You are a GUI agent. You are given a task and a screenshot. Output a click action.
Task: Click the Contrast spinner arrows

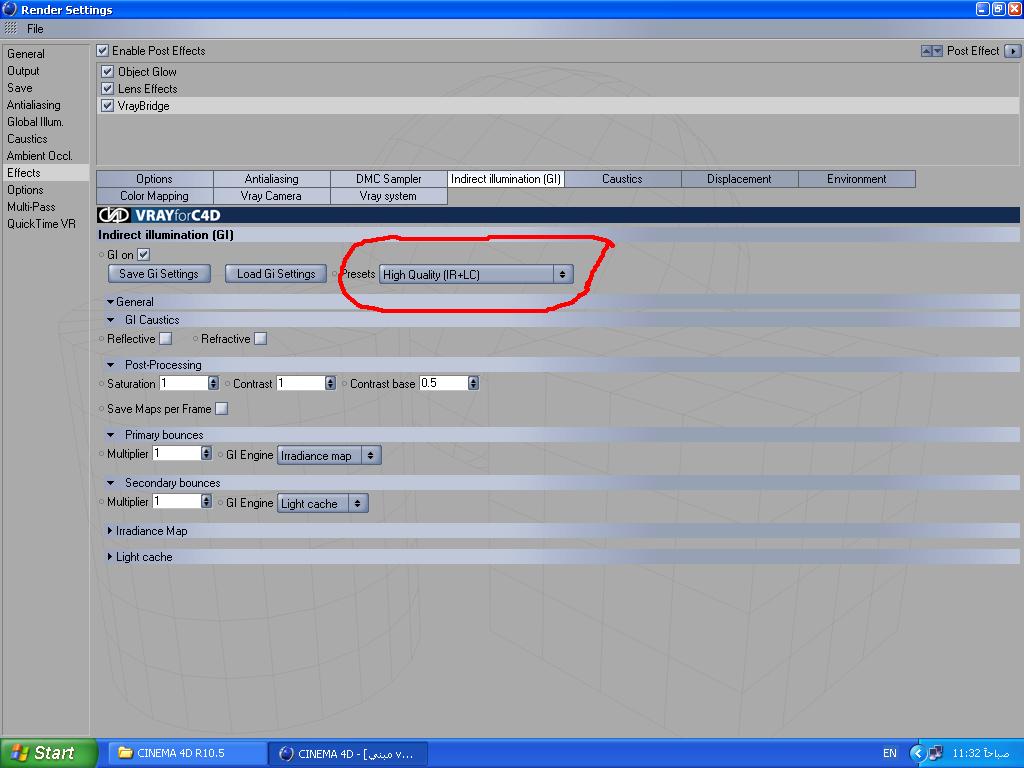(x=330, y=383)
